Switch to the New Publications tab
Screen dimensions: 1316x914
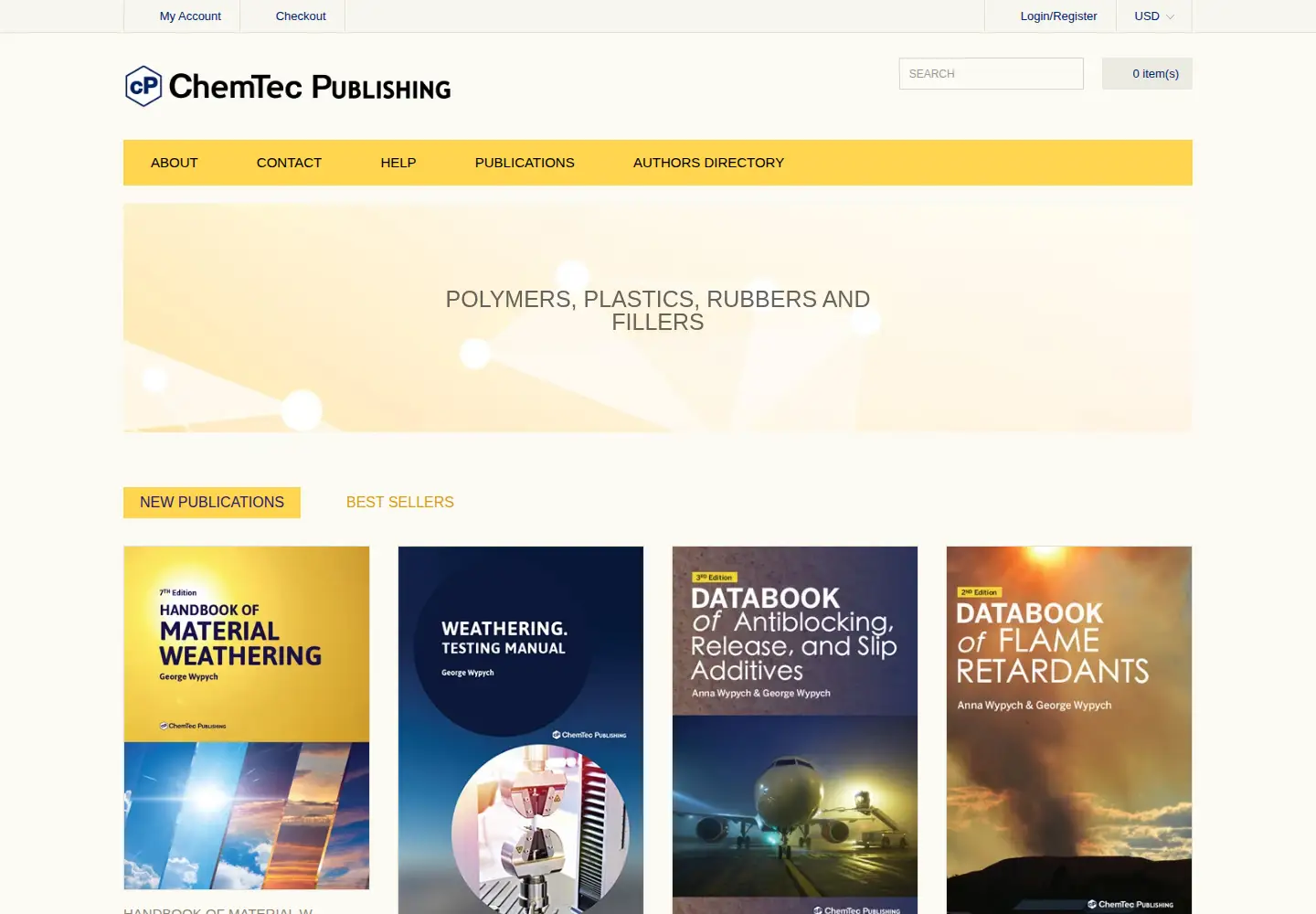[212, 503]
